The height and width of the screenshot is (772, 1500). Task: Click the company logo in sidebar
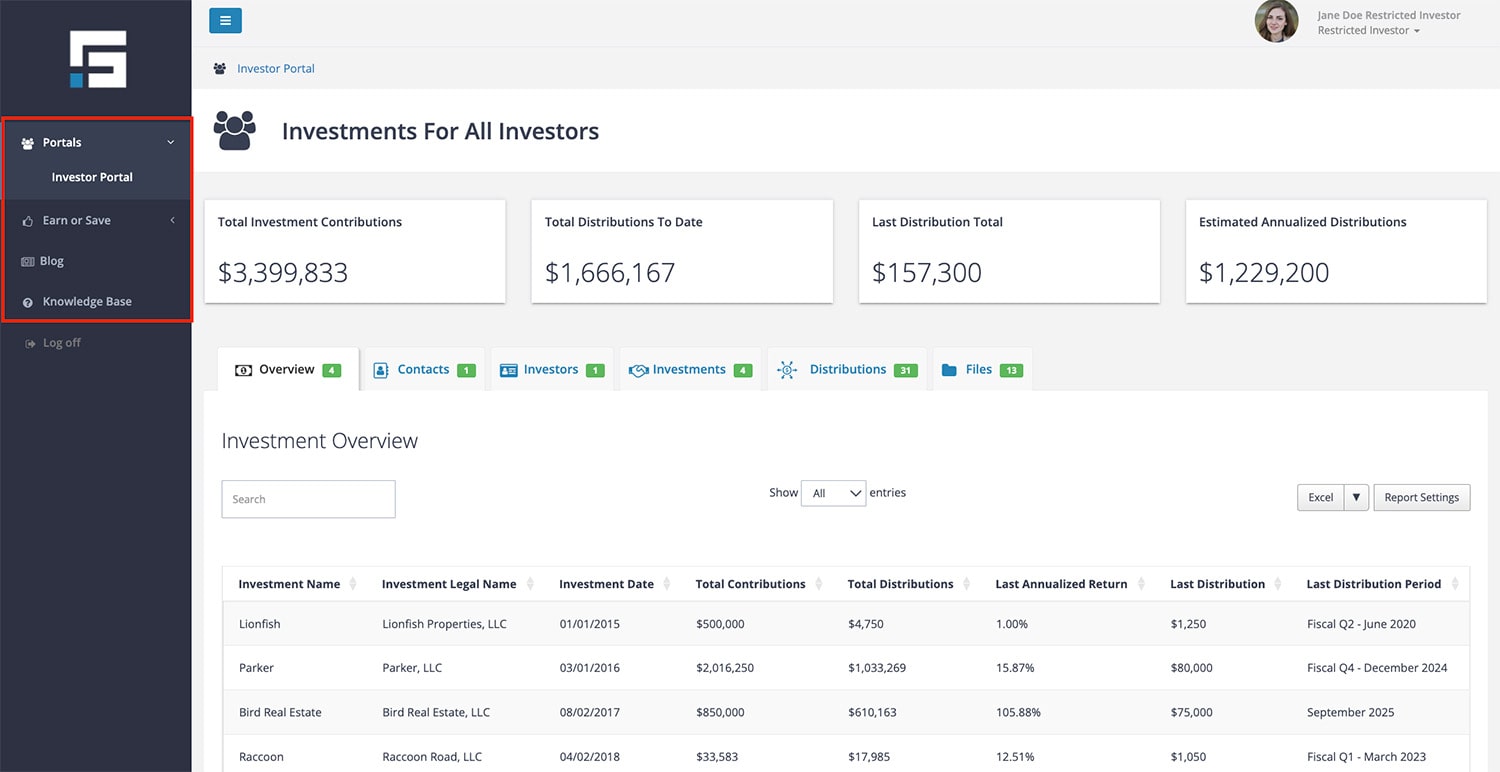[98, 59]
